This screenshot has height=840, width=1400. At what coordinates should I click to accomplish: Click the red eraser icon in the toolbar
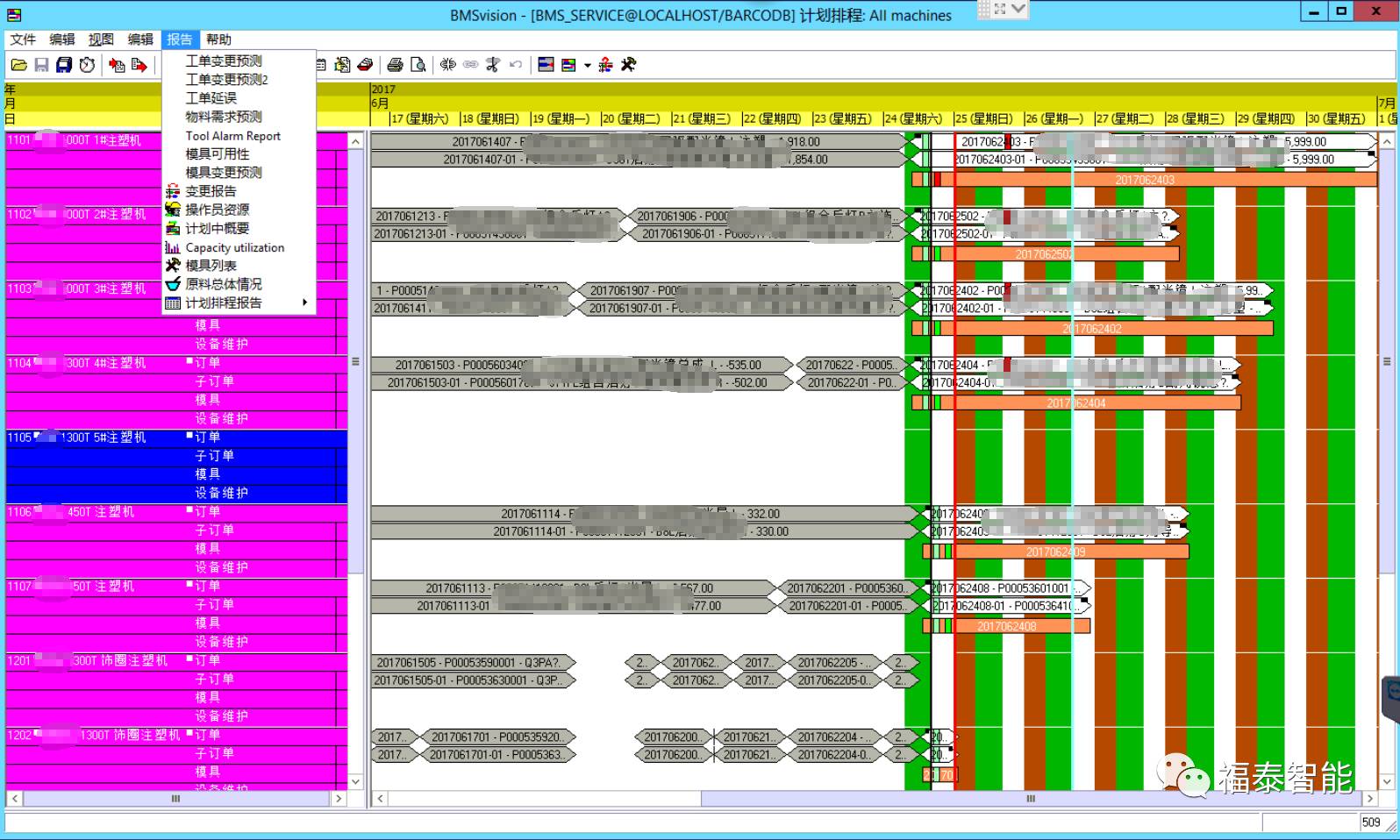tap(365, 65)
